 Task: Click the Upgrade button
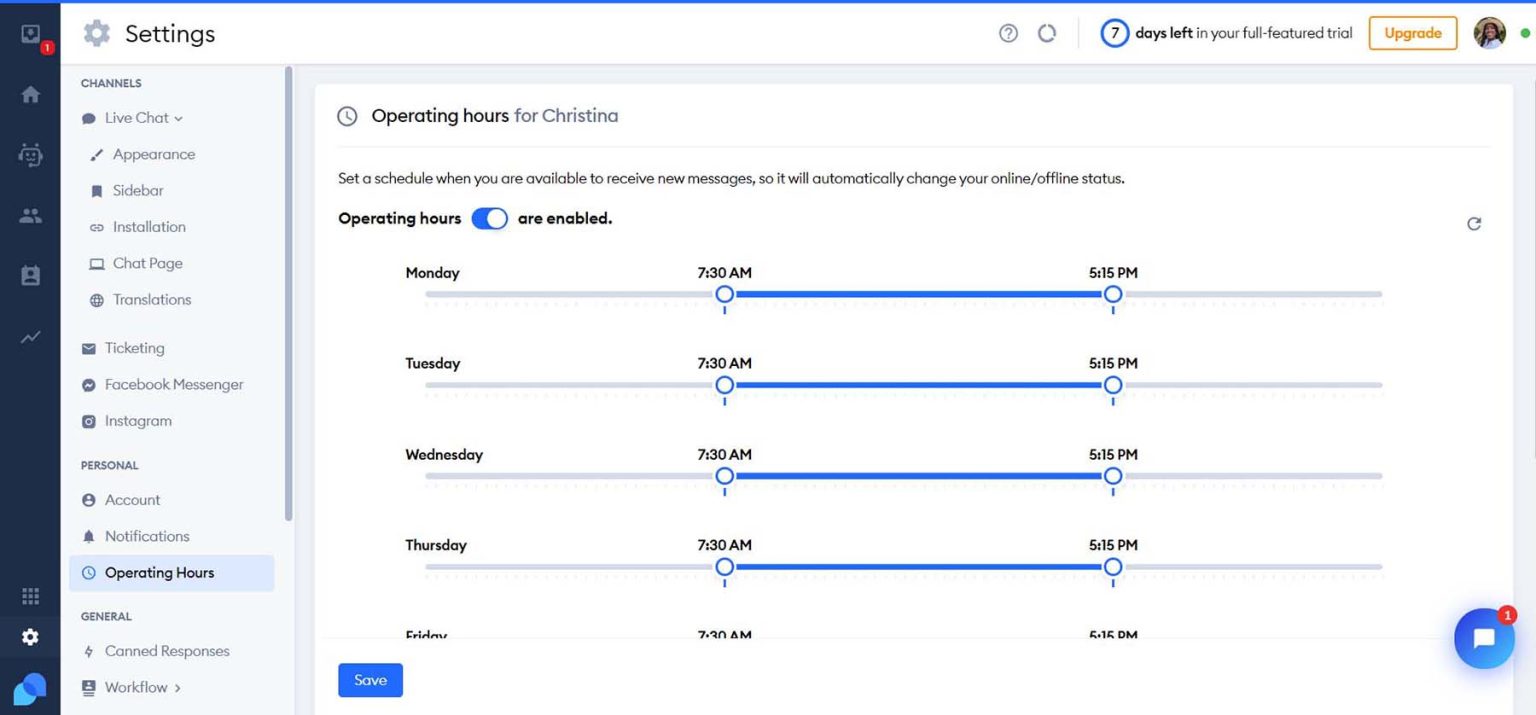(x=1412, y=32)
